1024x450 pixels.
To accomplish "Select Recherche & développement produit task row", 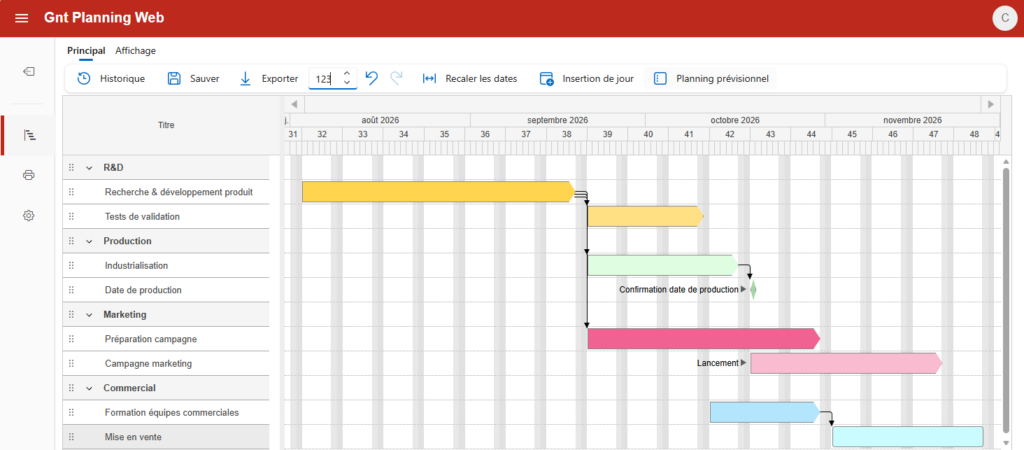I will pyautogui.click(x=166, y=192).
